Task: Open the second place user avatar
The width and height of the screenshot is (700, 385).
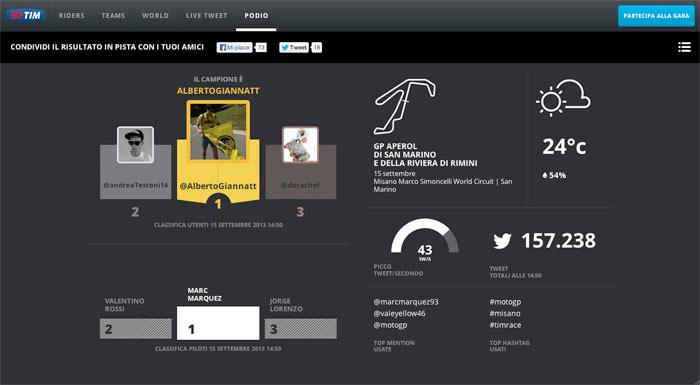Action: (135, 145)
